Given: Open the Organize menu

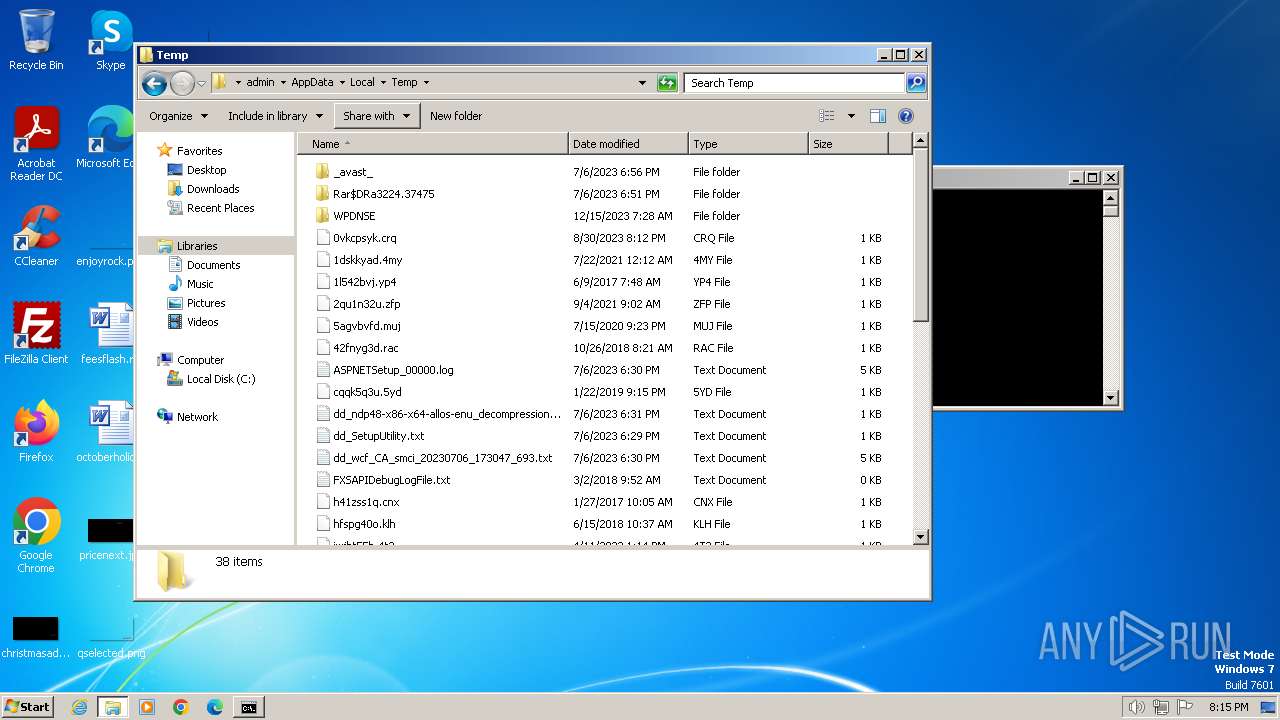Looking at the screenshot, I should pyautogui.click(x=178, y=116).
